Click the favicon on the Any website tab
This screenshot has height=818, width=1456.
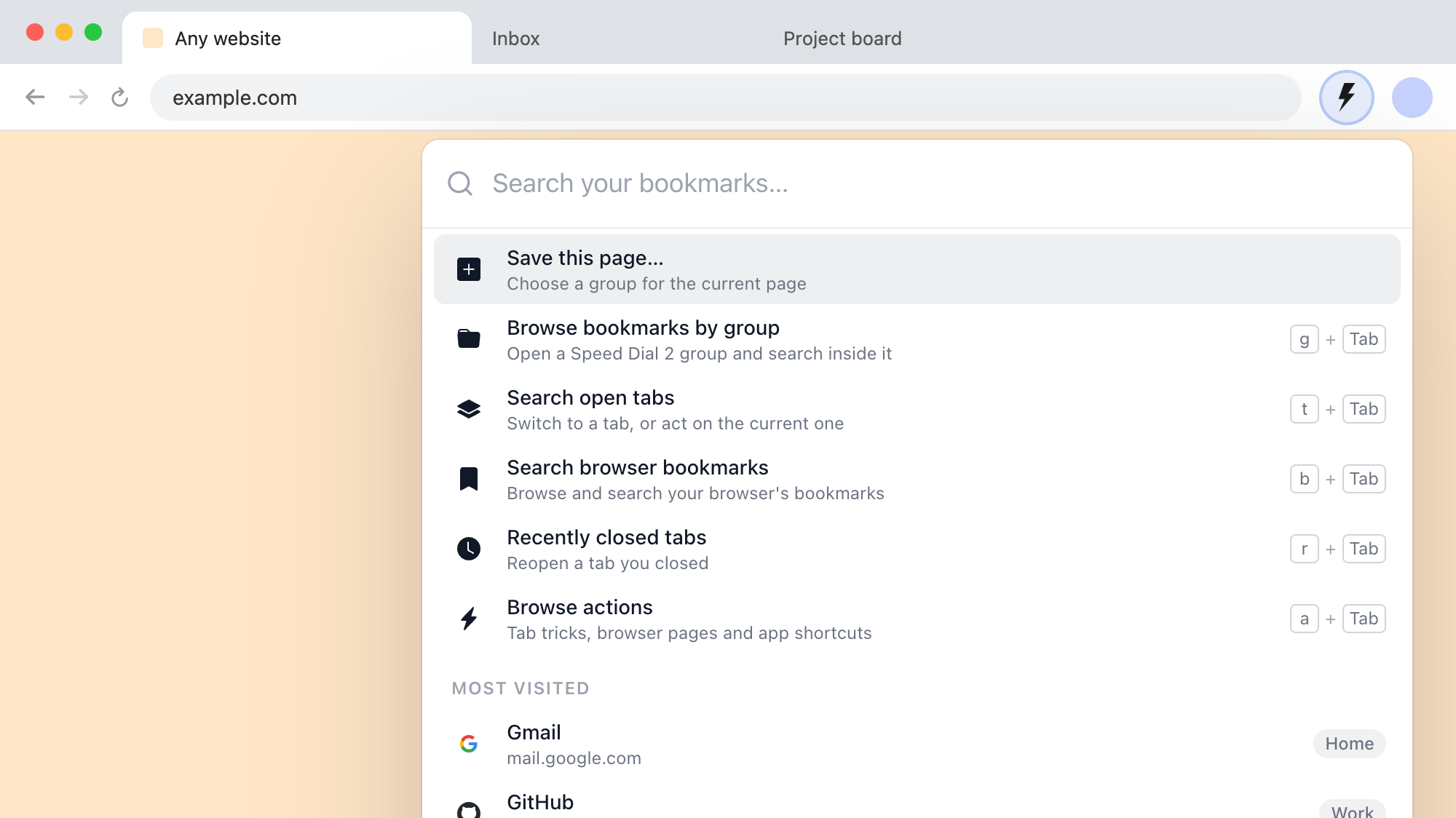click(153, 38)
